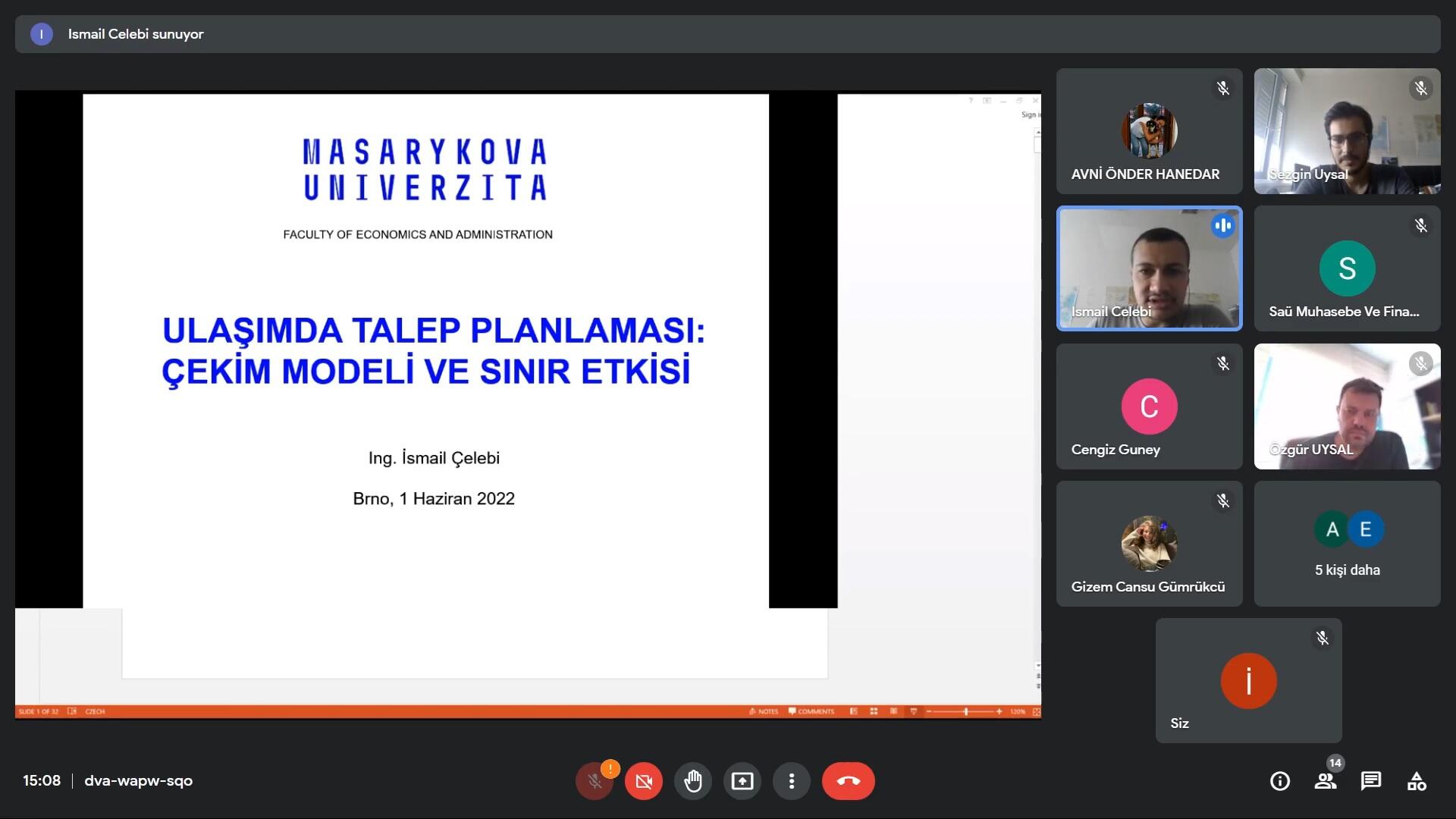1456x819 pixels.
Task: Click the PowerPoint 'Sign in' link
Action: pos(1030,115)
